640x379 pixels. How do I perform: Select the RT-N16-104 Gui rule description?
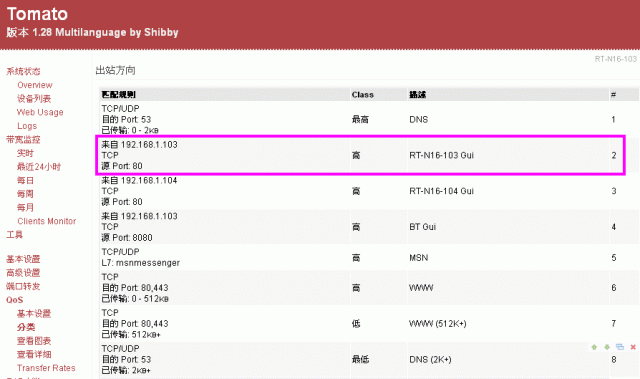[x=442, y=191]
